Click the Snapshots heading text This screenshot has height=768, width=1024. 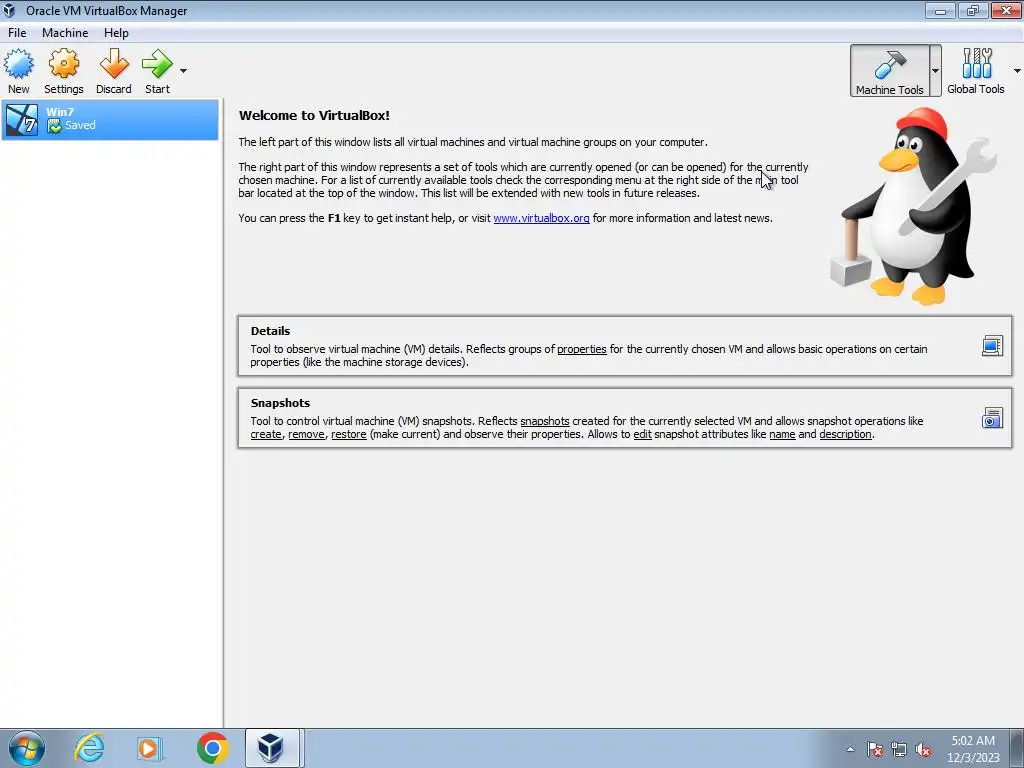pos(280,403)
